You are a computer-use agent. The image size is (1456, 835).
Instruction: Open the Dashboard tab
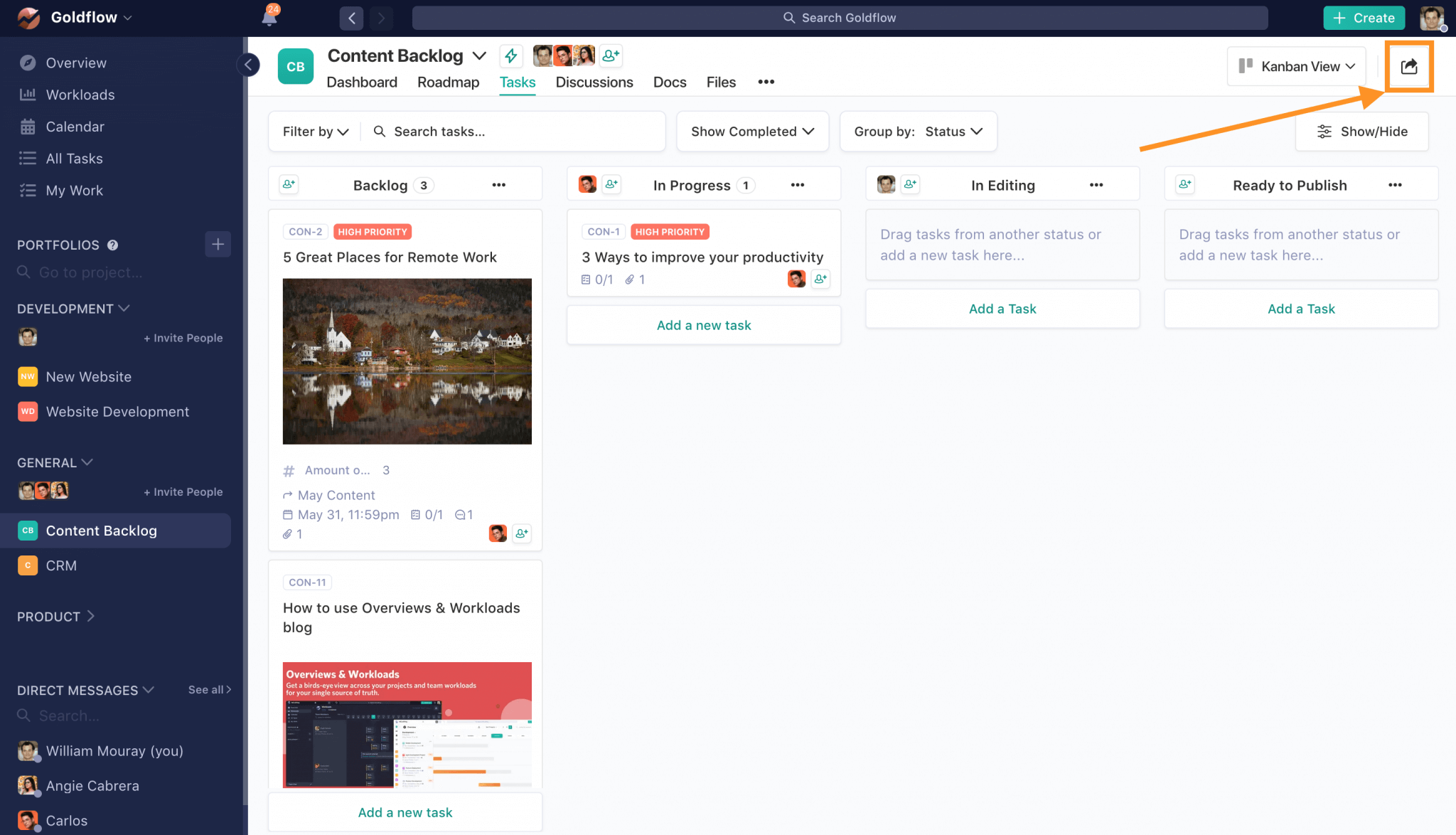click(362, 82)
